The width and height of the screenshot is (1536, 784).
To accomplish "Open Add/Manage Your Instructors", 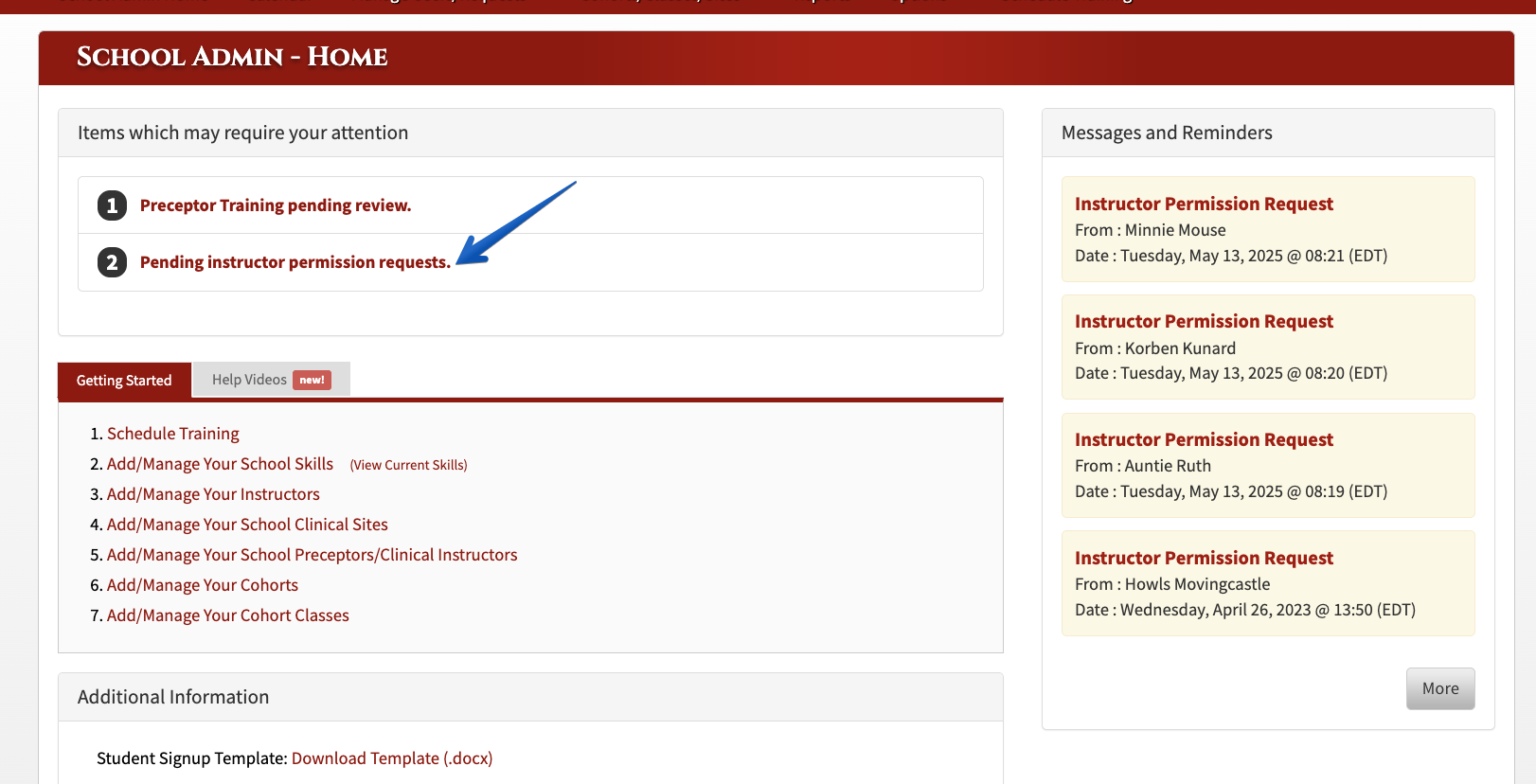I will tap(213, 494).
